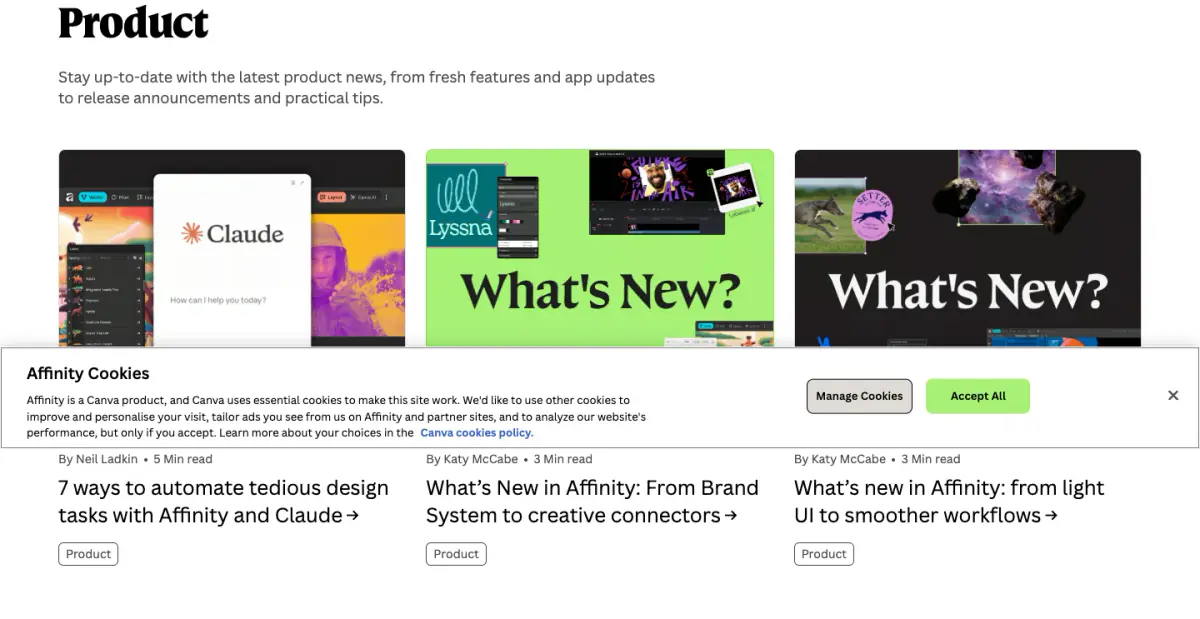The width and height of the screenshot is (1200, 619).
Task: Click Product tag under Neil Ladkin's article
Action: (x=88, y=554)
